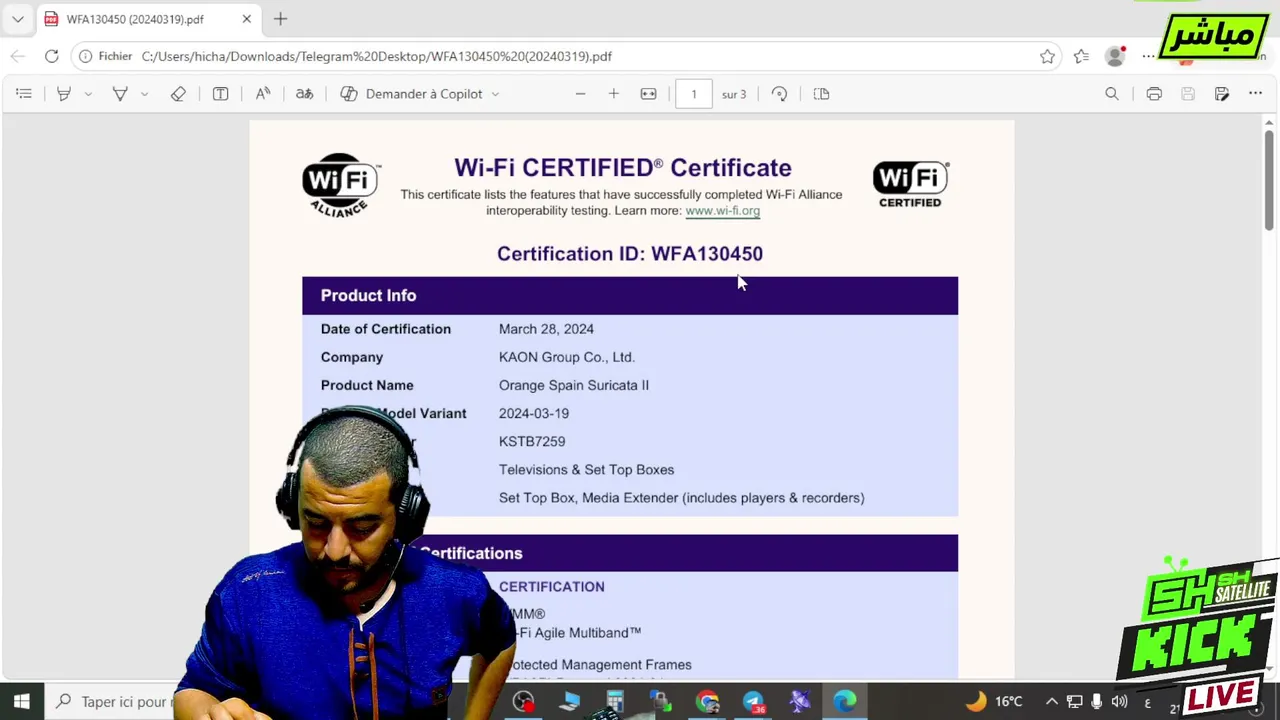Click Orange Spain Suricata II product name
This screenshot has height=720, width=1280.
pos(574,385)
